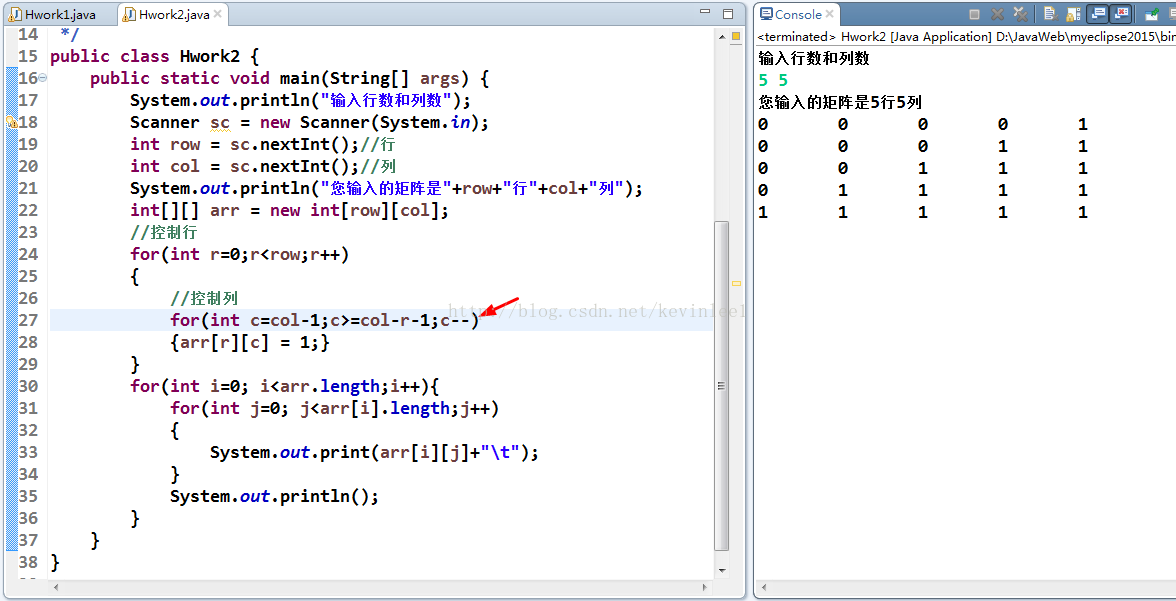The height and width of the screenshot is (601, 1176).
Task: Close the Console view tab
Action: (830, 14)
